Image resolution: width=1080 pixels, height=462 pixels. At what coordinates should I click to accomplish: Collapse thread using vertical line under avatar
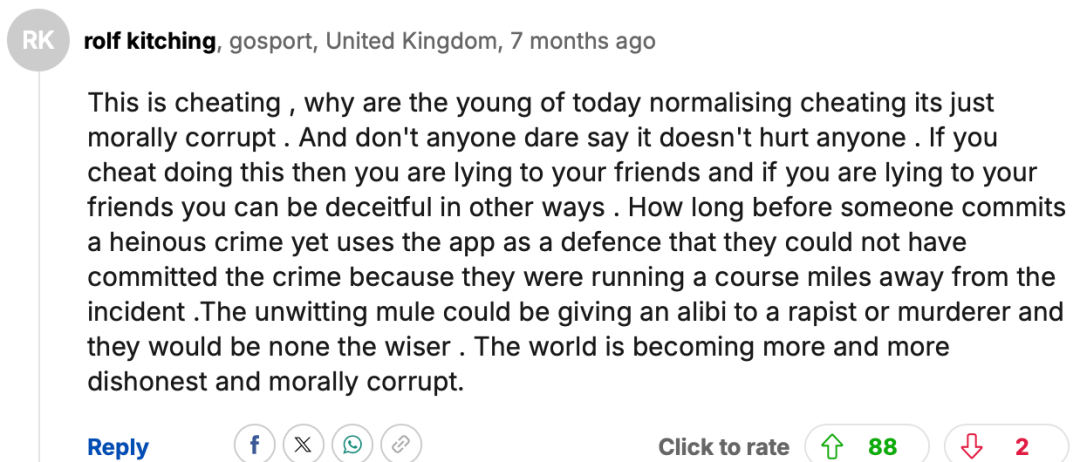[39, 267]
